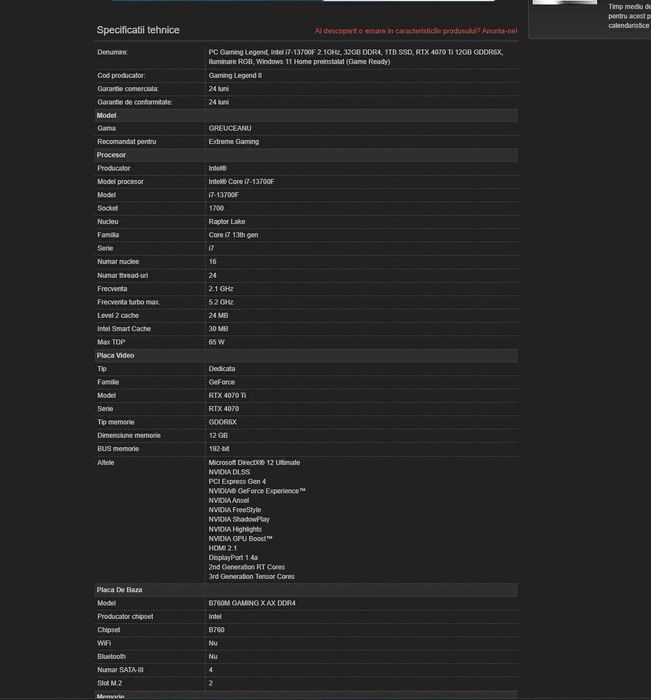Click the "Specificatii tehnice" heading
Viewport: 651px width, 700px height.
(x=138, y=30)
